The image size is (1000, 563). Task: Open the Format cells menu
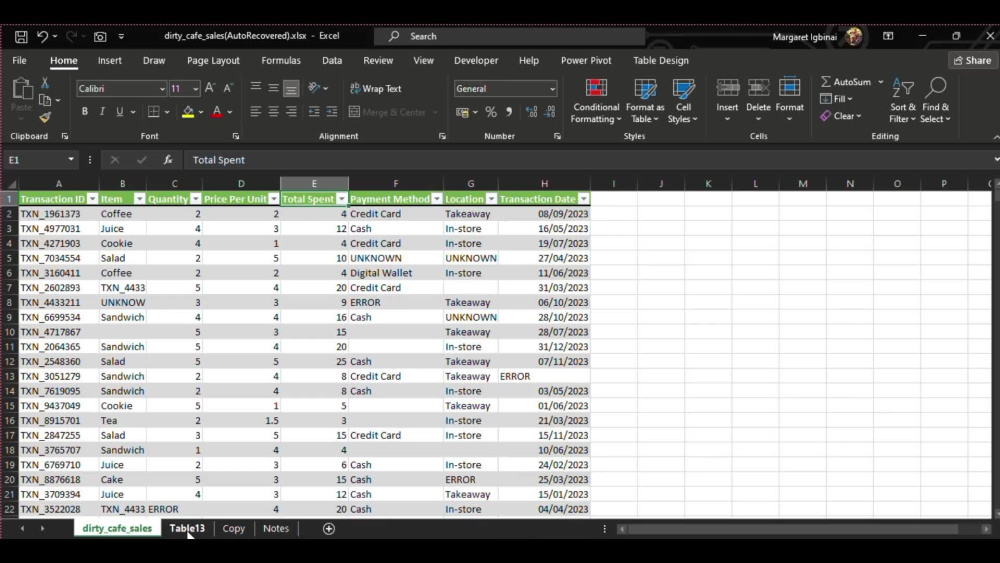790,101
